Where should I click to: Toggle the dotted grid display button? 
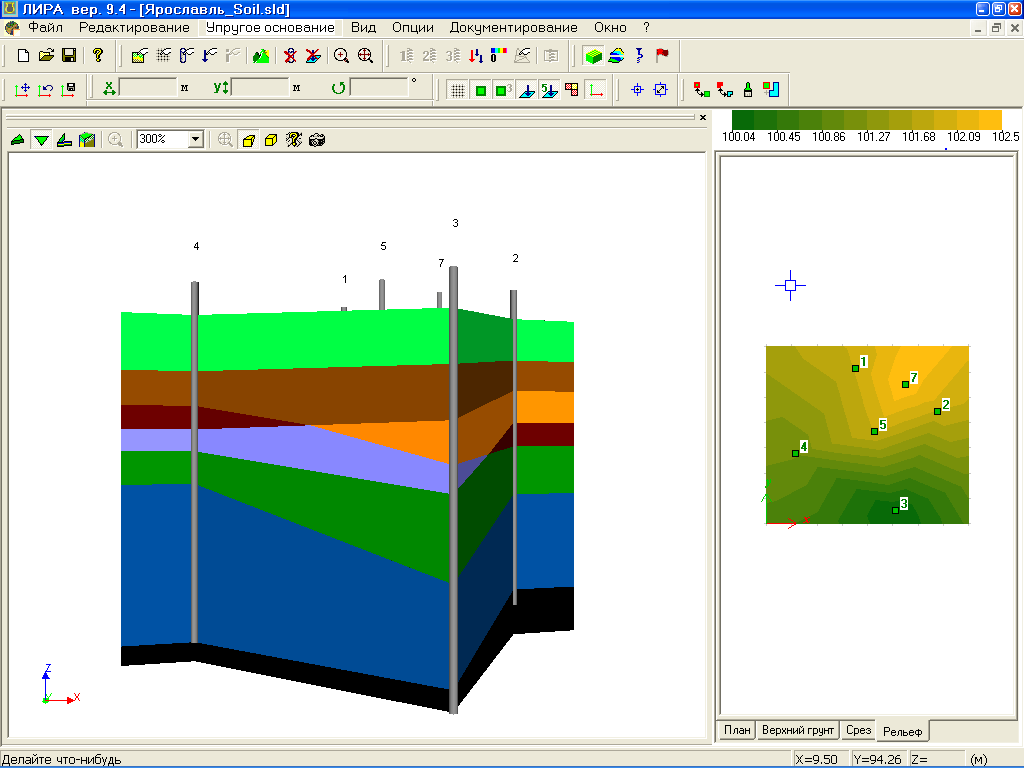(457, 90)
